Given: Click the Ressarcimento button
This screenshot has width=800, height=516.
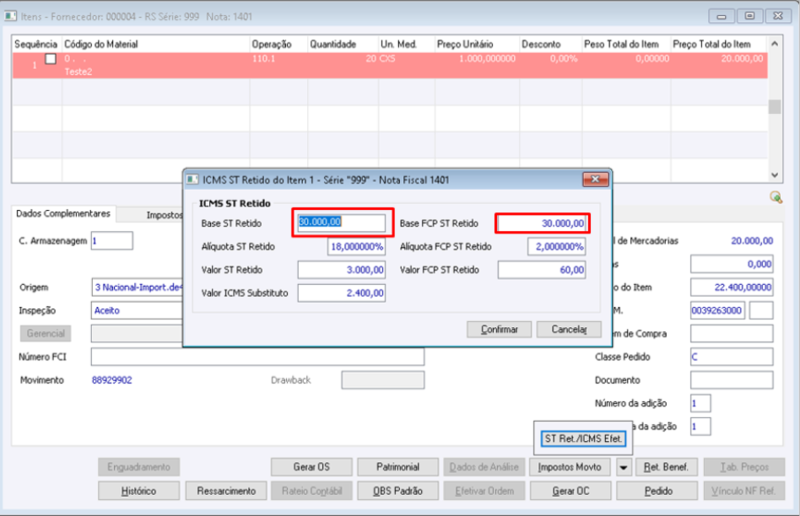Looking at the screenshot, I should click(226, 491).
